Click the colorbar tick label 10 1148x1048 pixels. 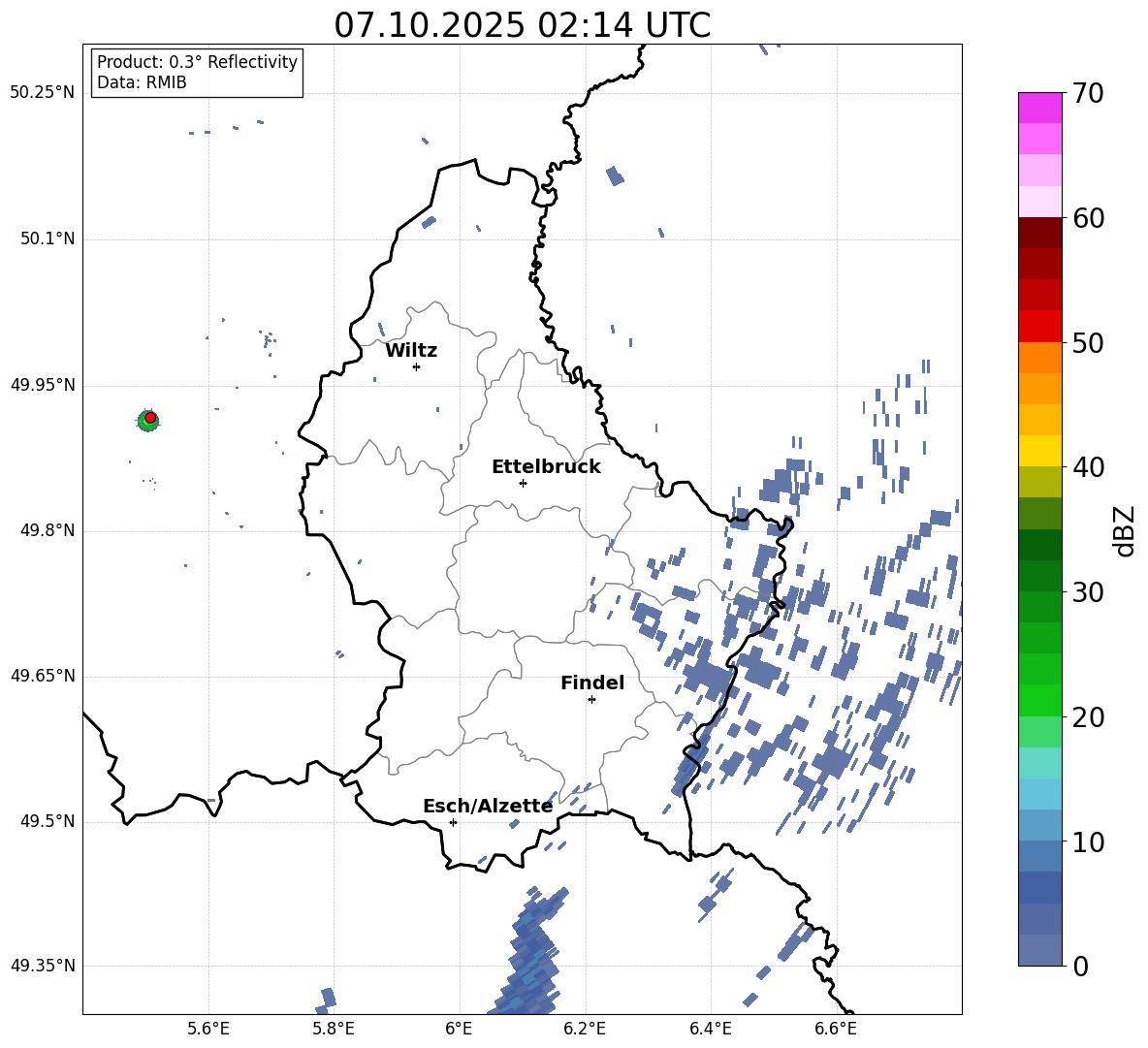[1088, 842]
